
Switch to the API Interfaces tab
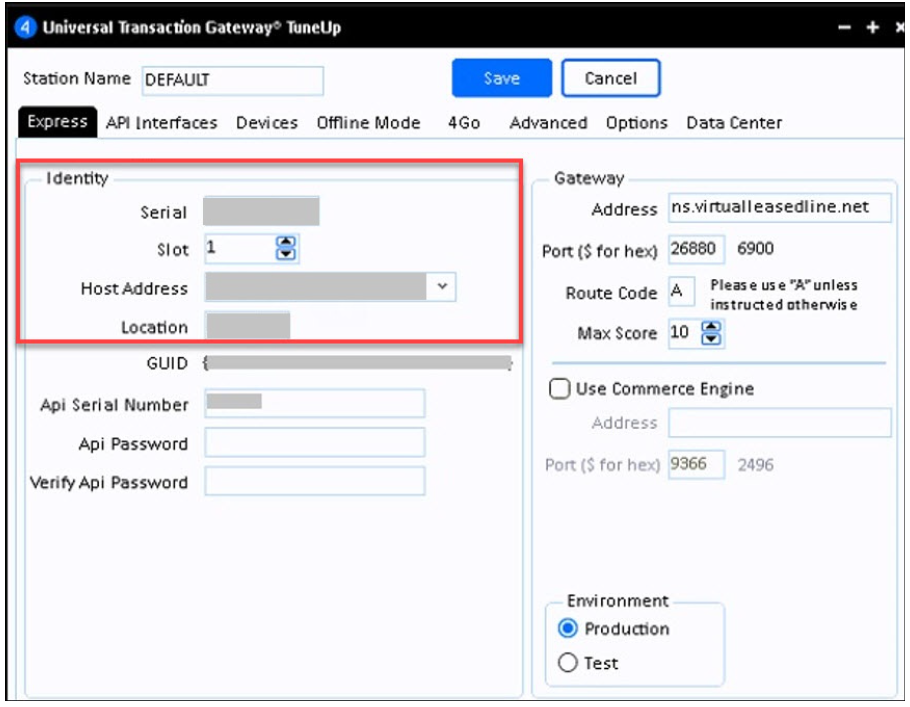click(x=161, y=123)
